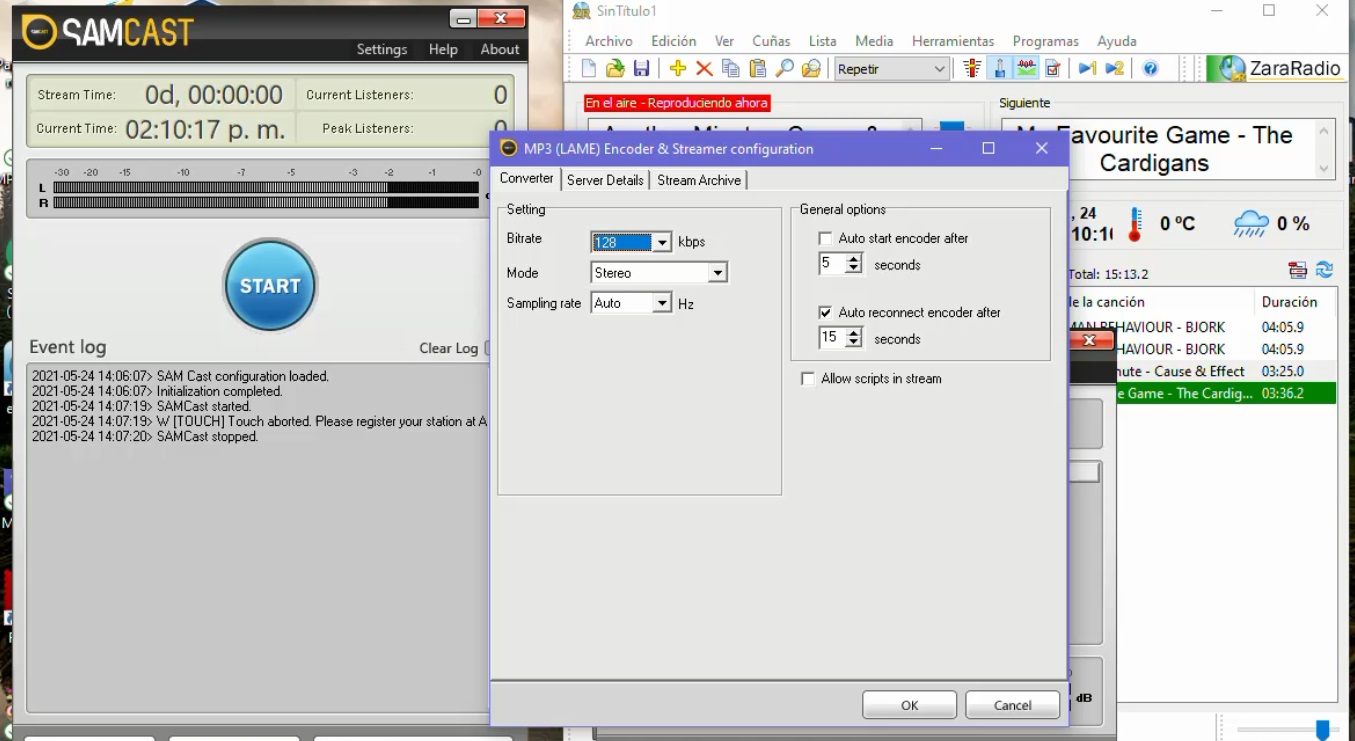Open the Help menu in SAM Cast
Screen dimensions: 1355x741
[x=443, y=49]
